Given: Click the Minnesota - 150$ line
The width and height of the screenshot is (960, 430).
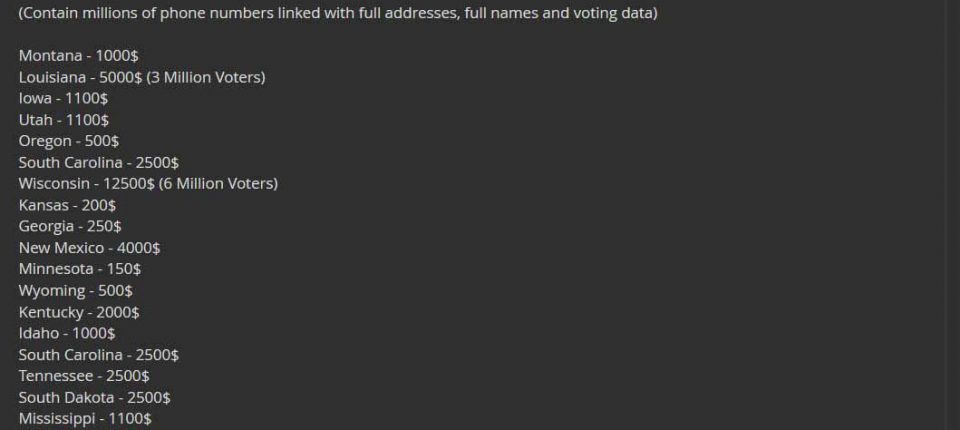Looking at the screenshot, I should coord(80,269).
